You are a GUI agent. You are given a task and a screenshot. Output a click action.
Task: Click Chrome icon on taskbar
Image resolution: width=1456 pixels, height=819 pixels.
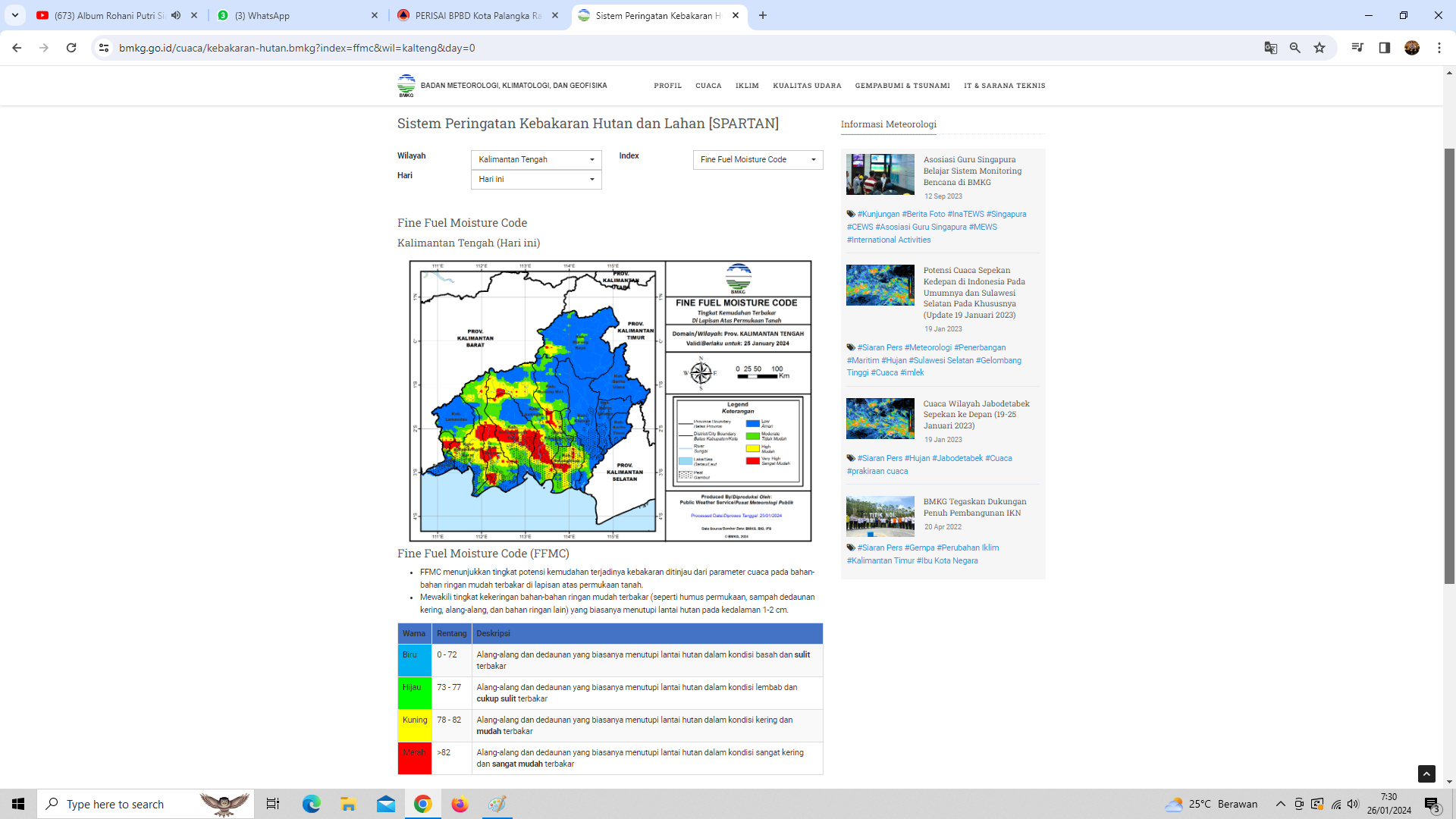click(x=423, y=804)
